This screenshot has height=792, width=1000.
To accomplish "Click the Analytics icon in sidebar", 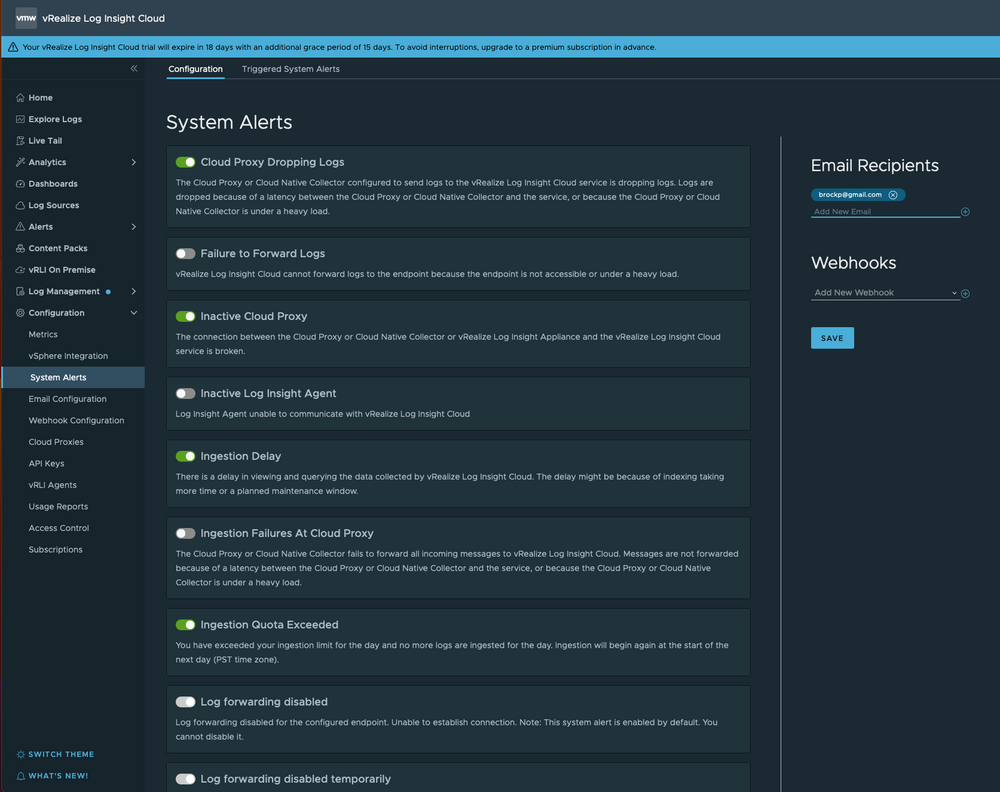I will pyautogui.click(x=20, y=162).
